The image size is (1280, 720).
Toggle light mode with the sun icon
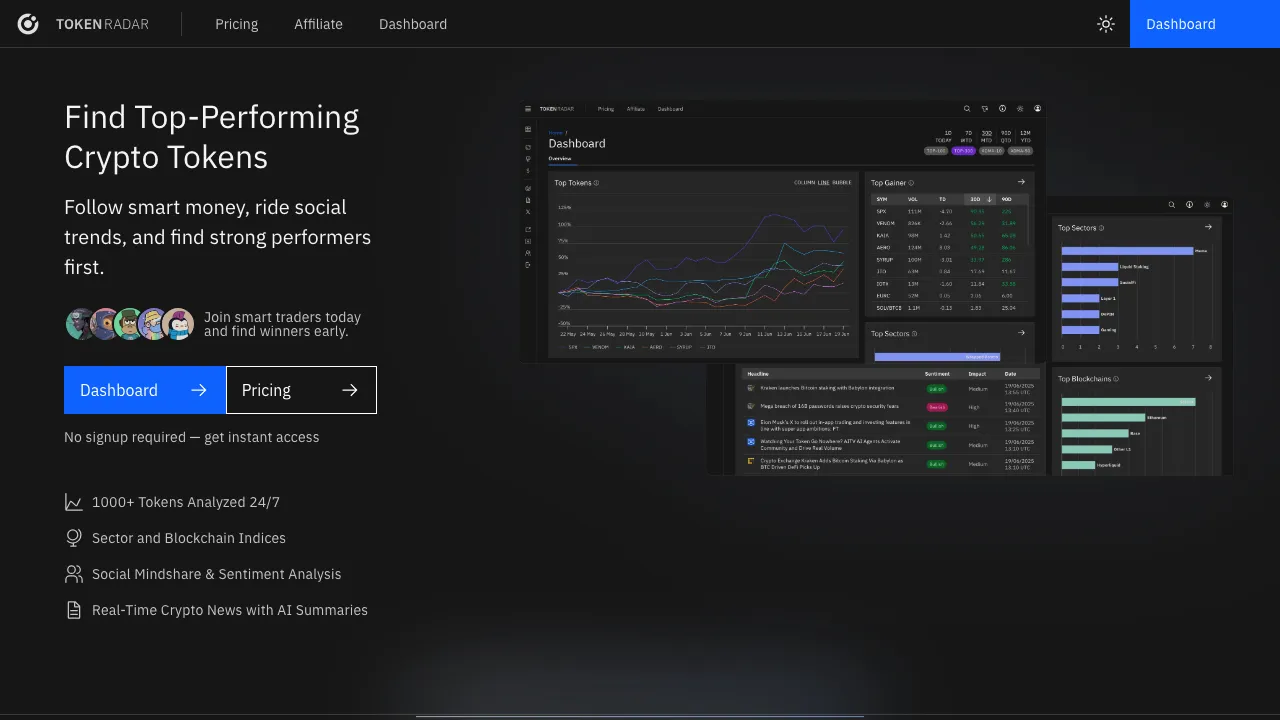pyautogui.click(x=1106, y=24)
